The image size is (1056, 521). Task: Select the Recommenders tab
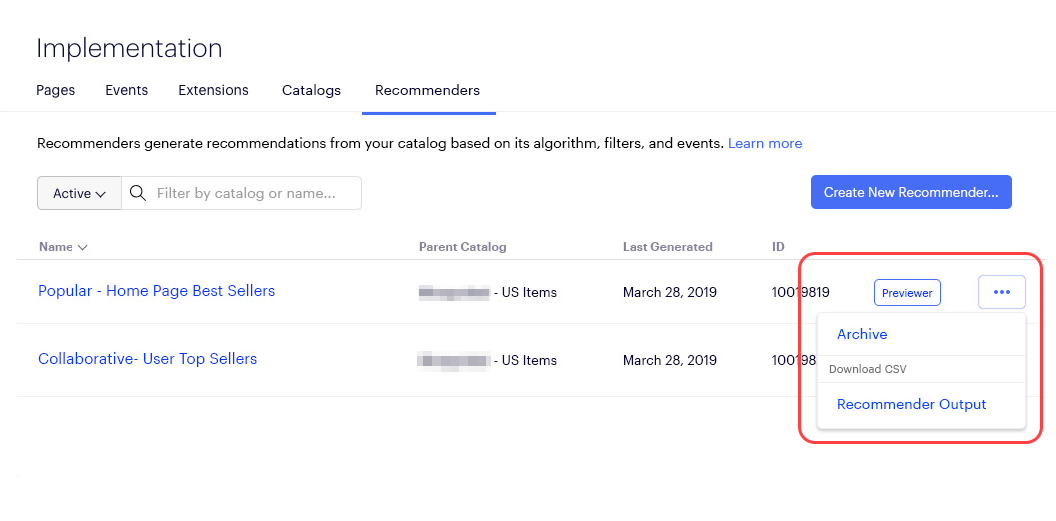coord(428,90)
